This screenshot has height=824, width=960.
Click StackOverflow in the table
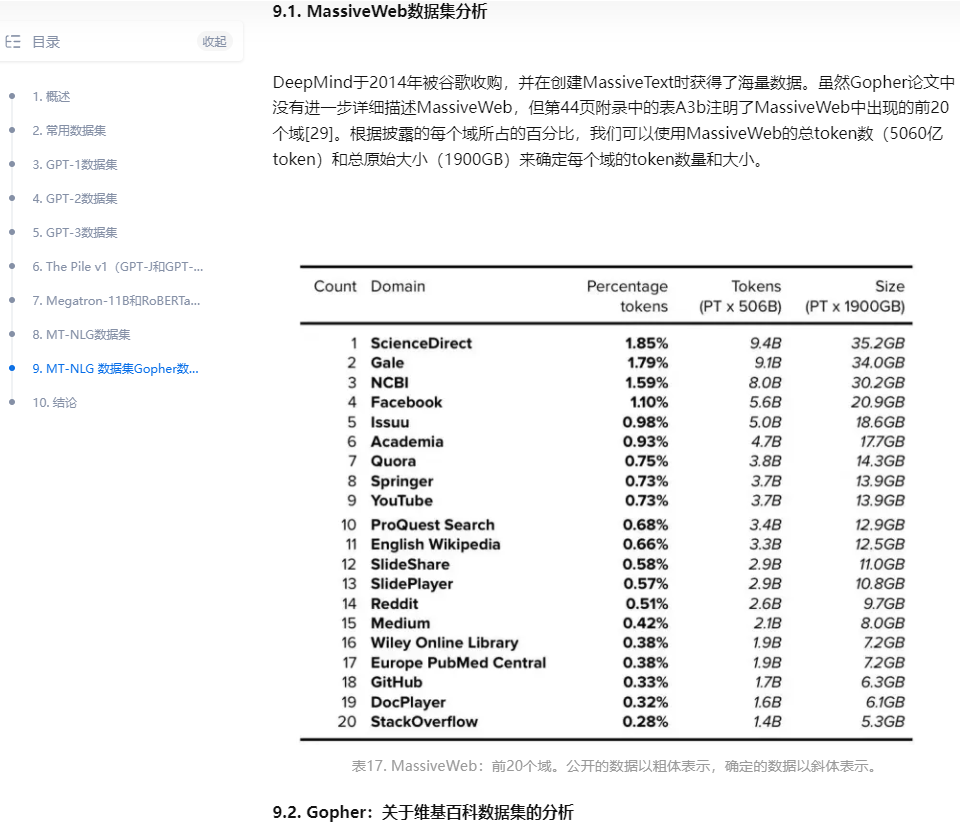pos(424,721)
